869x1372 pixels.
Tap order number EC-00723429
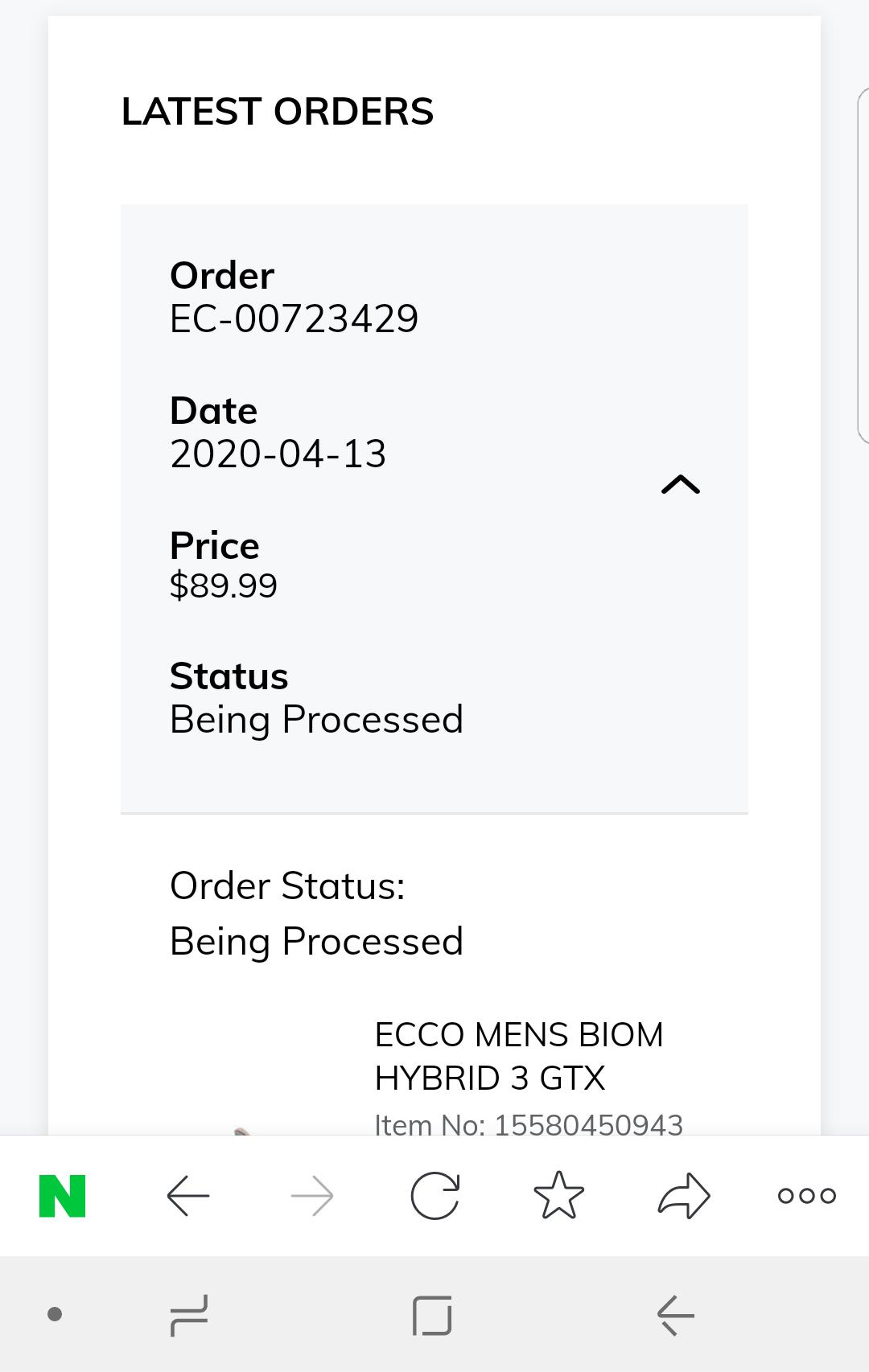point(294,318)
